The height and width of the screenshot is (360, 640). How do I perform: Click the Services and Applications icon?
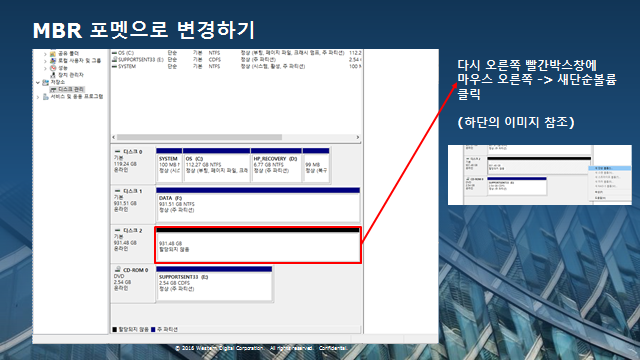(x=45, y=97)
